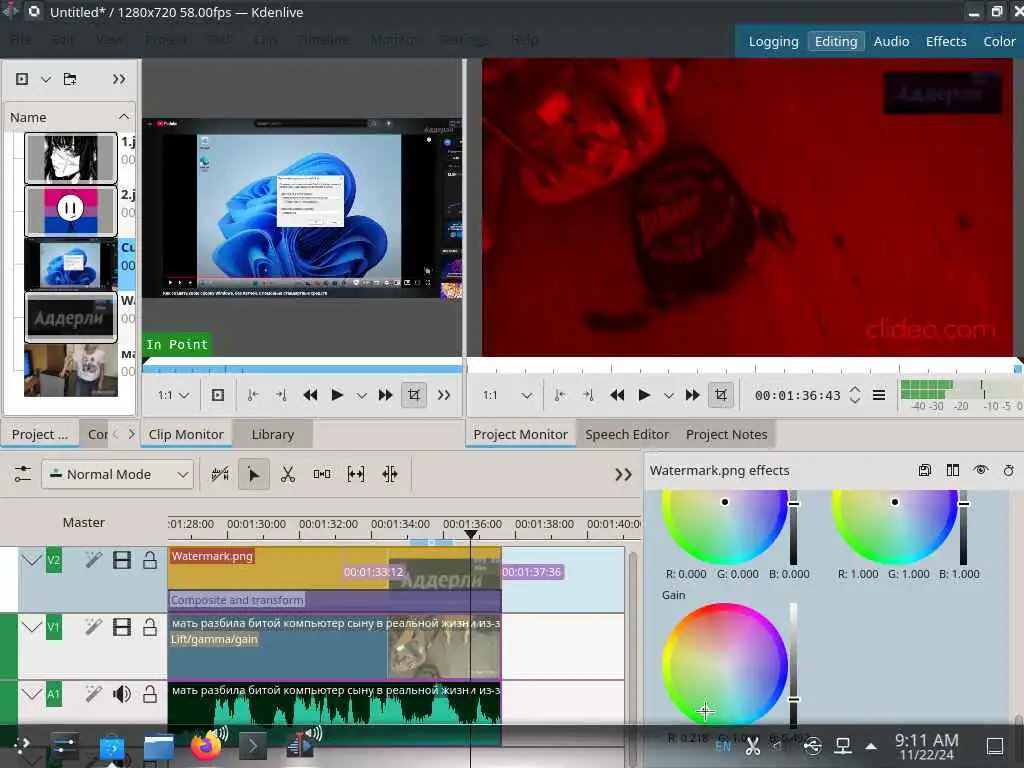
Task: Toggle A1 track effects wand
Action: click(93, 694)
